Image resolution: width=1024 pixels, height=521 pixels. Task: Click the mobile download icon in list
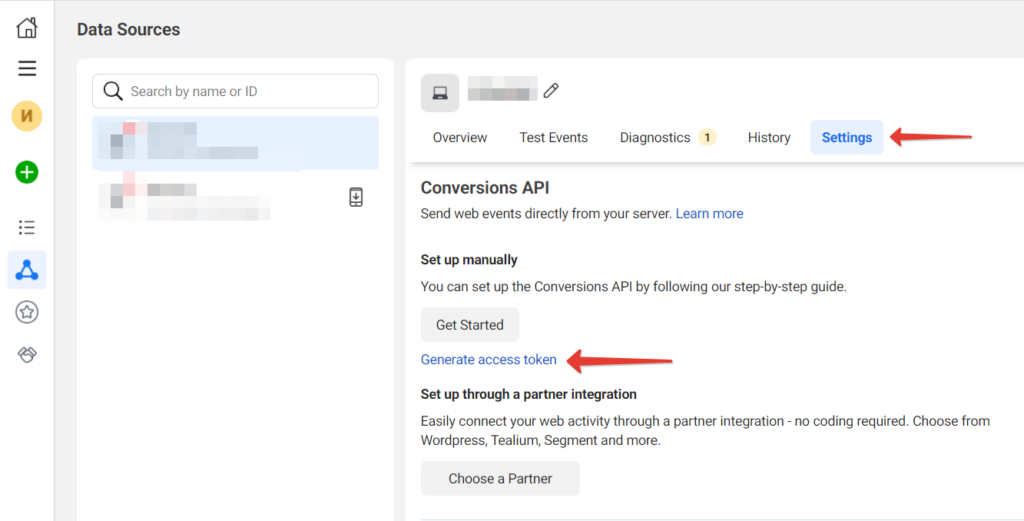point(356,197)
